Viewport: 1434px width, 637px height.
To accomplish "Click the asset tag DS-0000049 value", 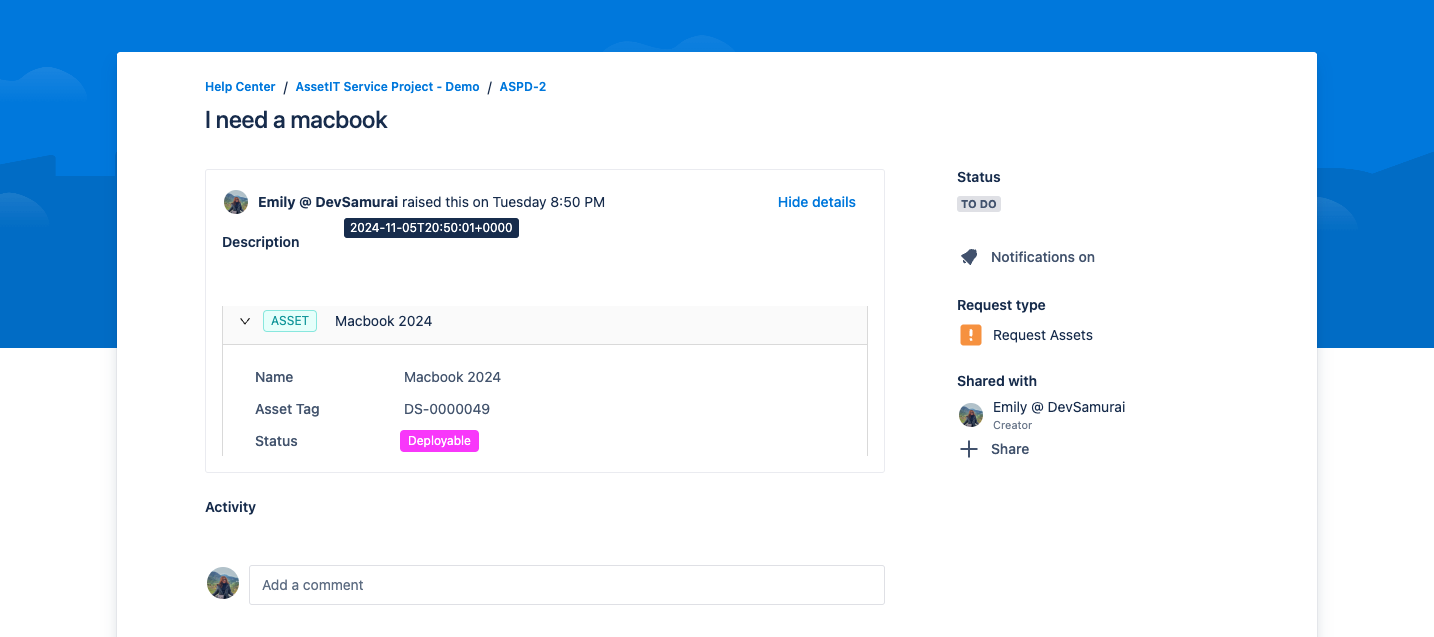I will click(446, 409).
